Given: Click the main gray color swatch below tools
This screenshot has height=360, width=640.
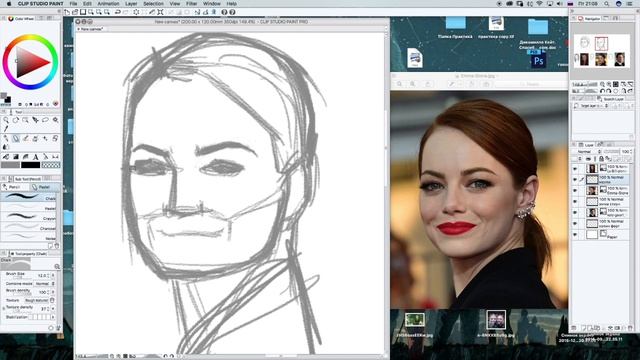Looking at the screenshot, I should pos(10,165).
